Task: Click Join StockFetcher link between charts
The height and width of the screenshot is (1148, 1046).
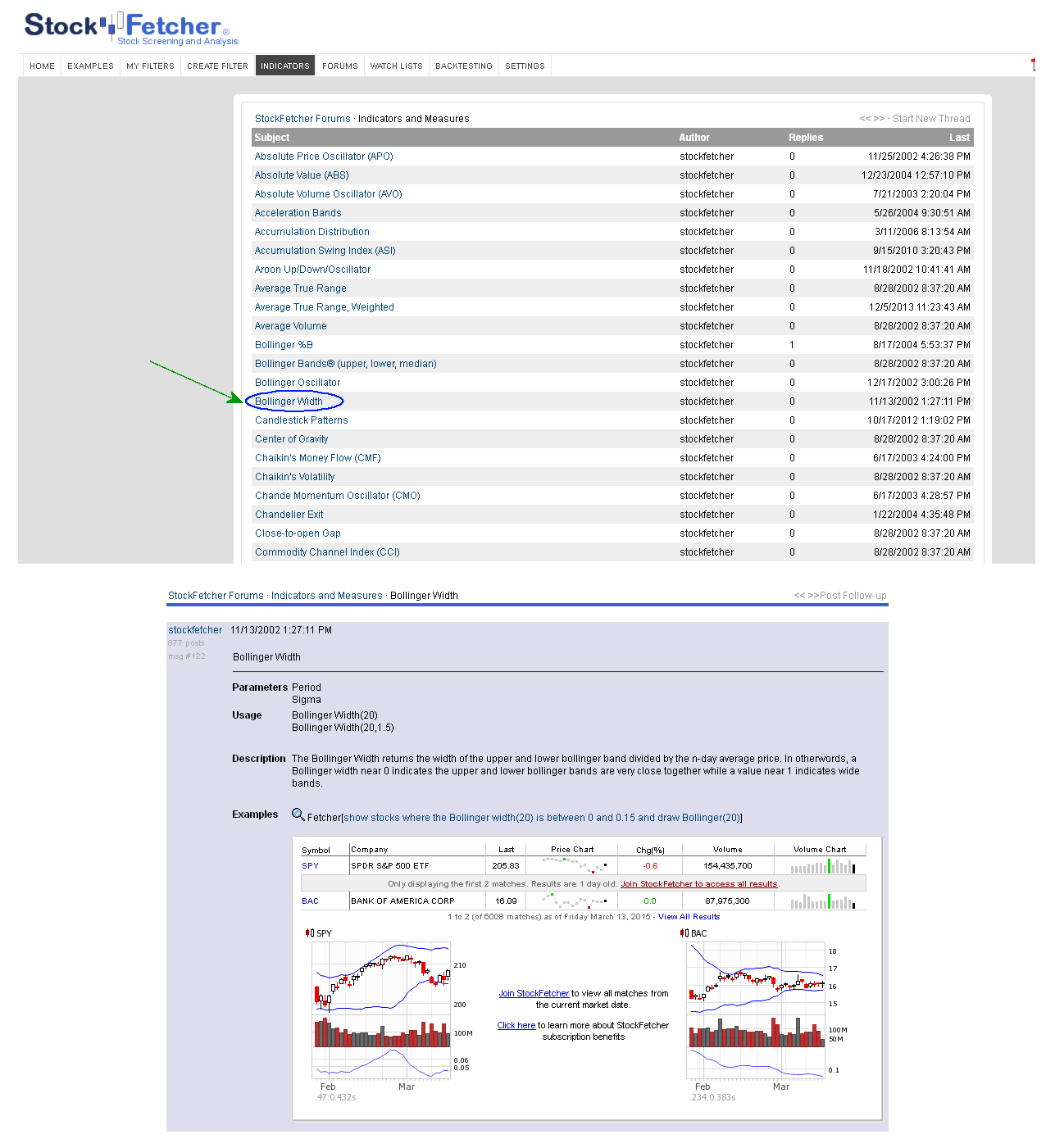Action: pyautogui.click(x=534, y=993)
